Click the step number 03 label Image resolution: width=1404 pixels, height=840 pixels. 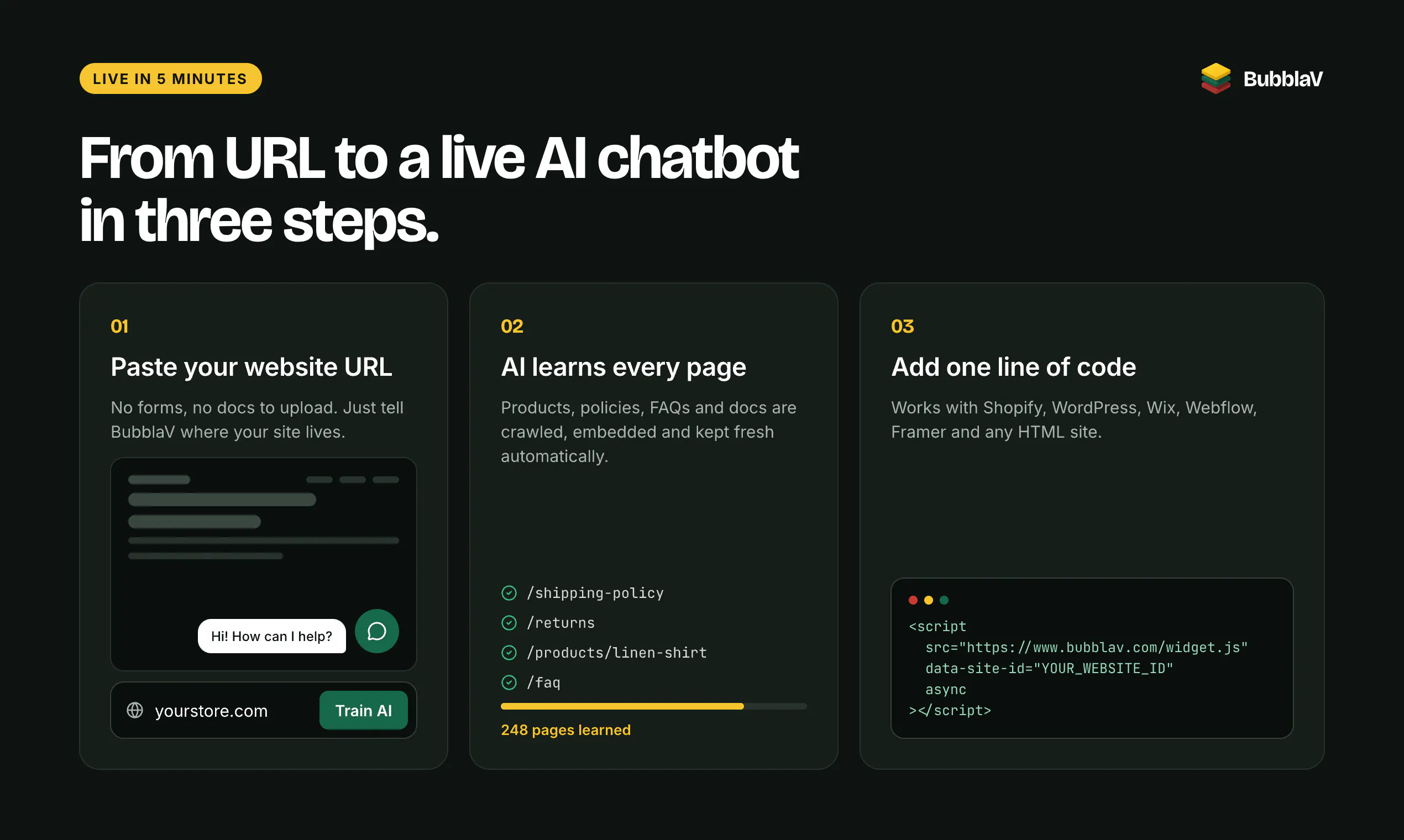903,327
